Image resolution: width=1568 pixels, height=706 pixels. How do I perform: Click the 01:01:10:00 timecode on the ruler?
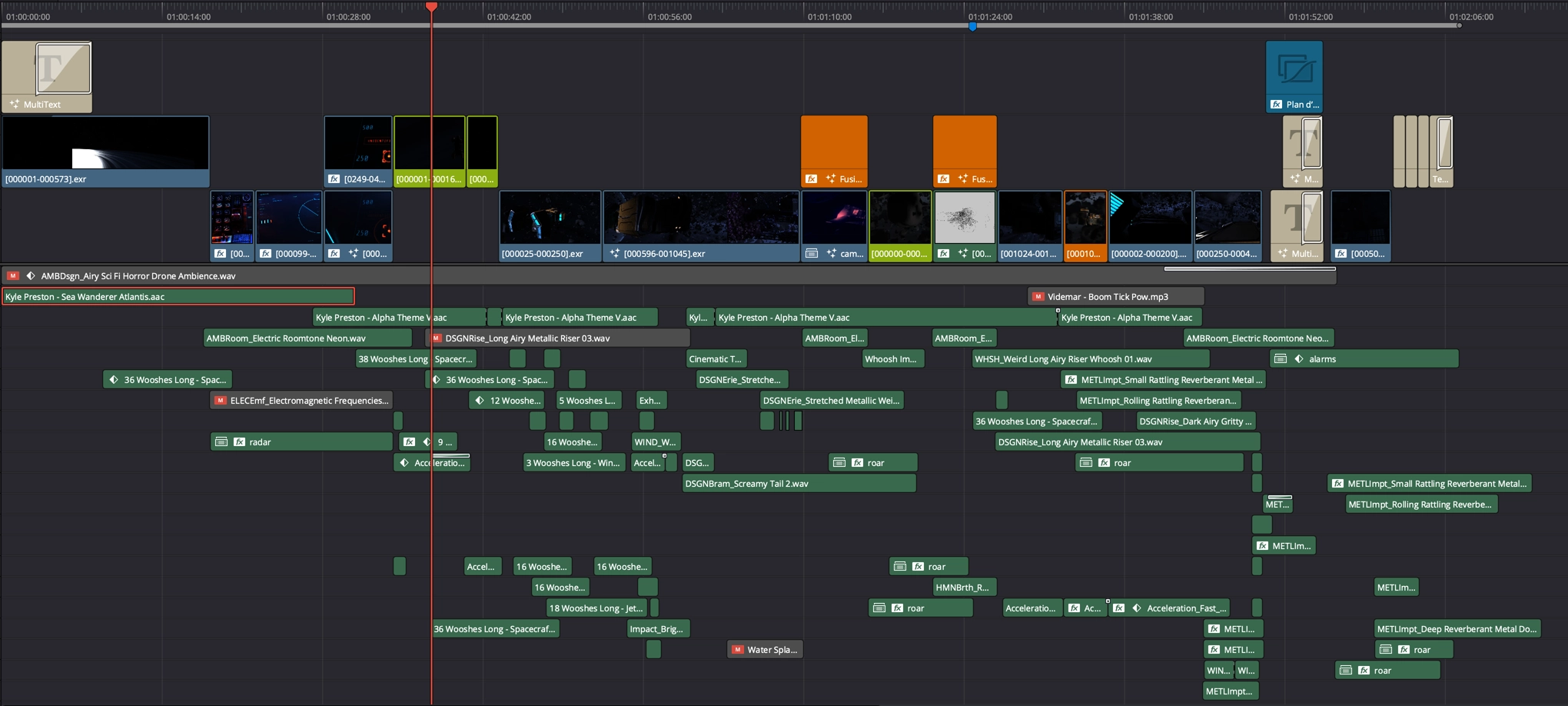pos(829,16)
